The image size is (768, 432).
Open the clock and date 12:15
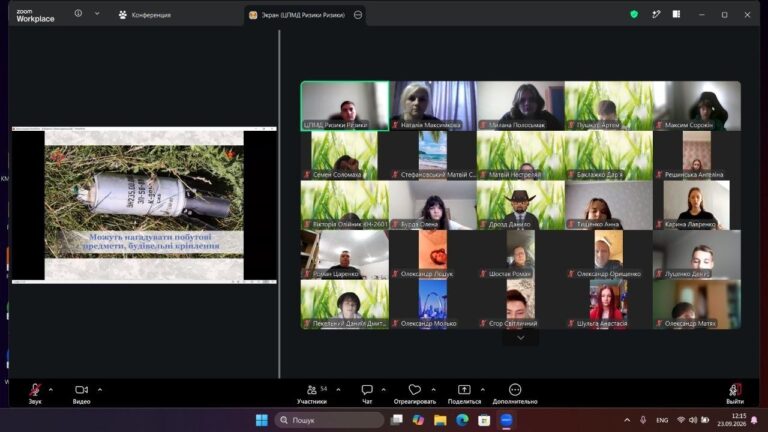click(x=732, y=420)
